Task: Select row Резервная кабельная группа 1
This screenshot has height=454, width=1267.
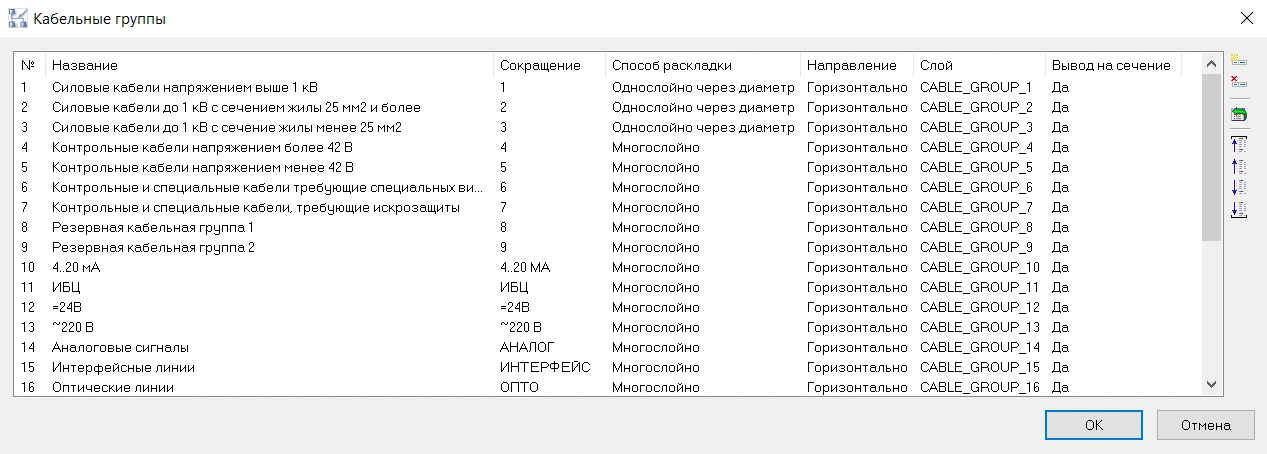Action: pos(139,227)
